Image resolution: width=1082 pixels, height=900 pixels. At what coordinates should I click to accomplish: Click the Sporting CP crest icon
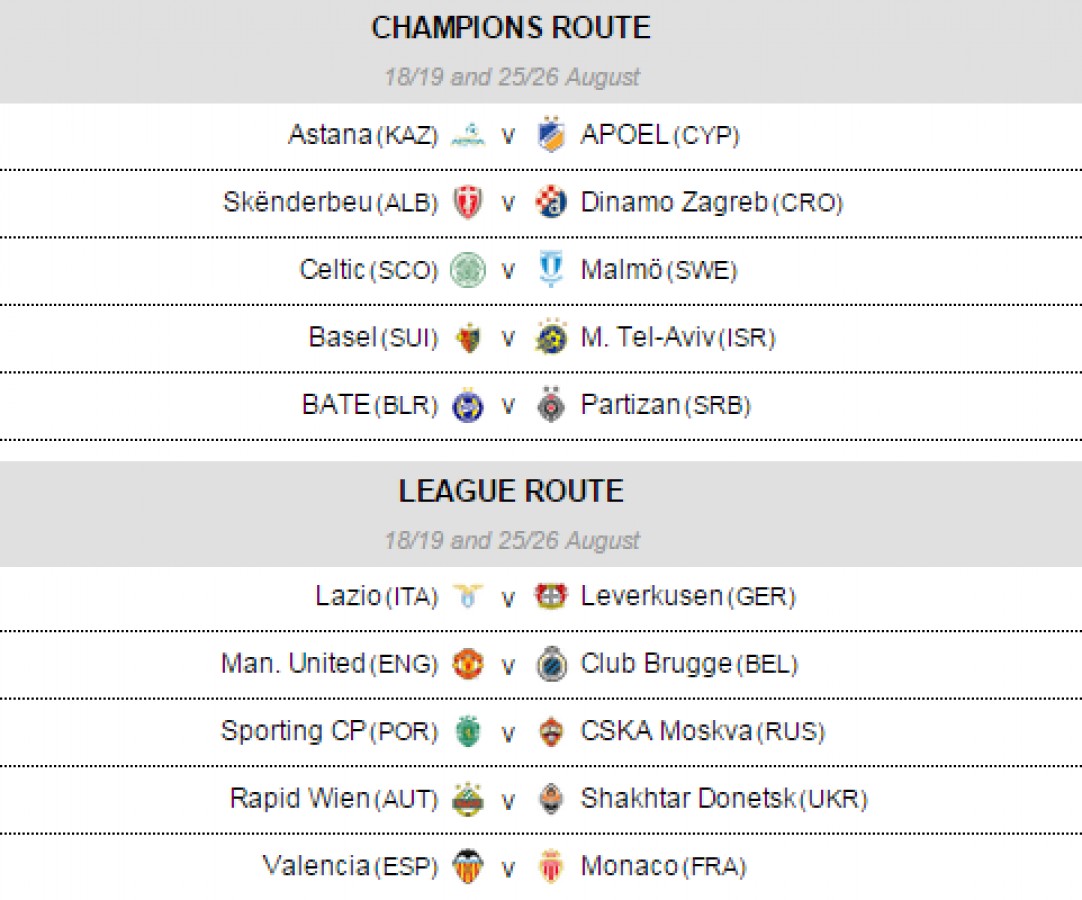[x=468, y=732]
